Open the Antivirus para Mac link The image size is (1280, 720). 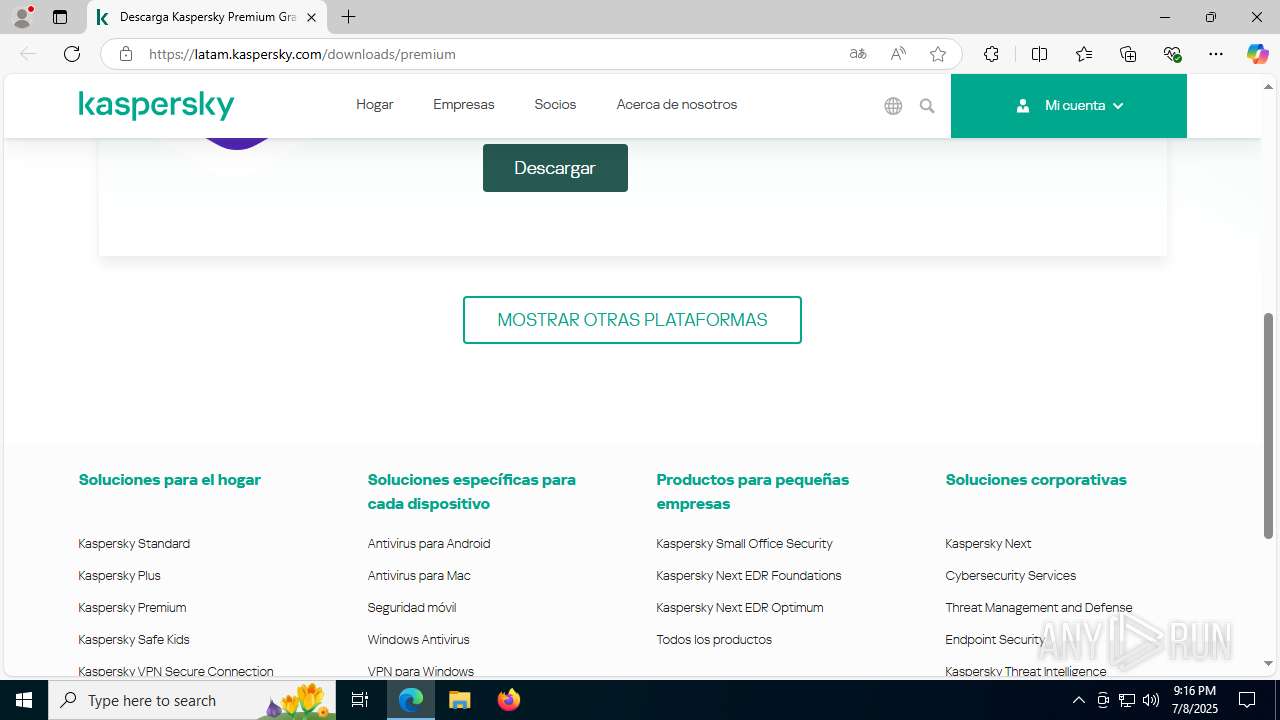click(419, 576)
